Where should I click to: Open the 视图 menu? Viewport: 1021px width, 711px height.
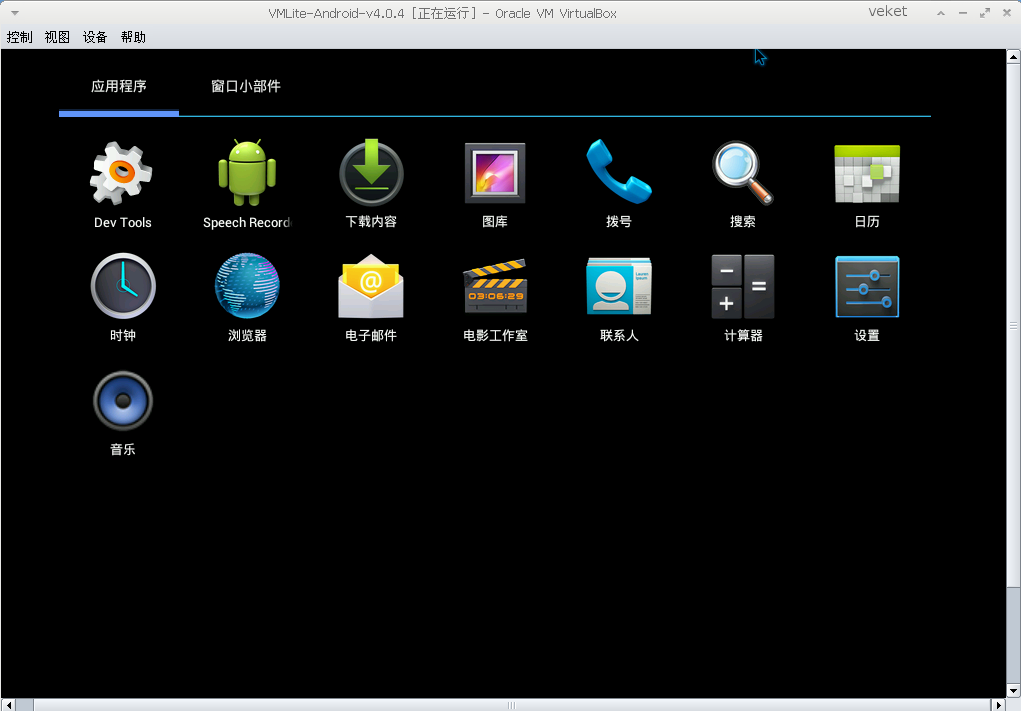(57, 37)
